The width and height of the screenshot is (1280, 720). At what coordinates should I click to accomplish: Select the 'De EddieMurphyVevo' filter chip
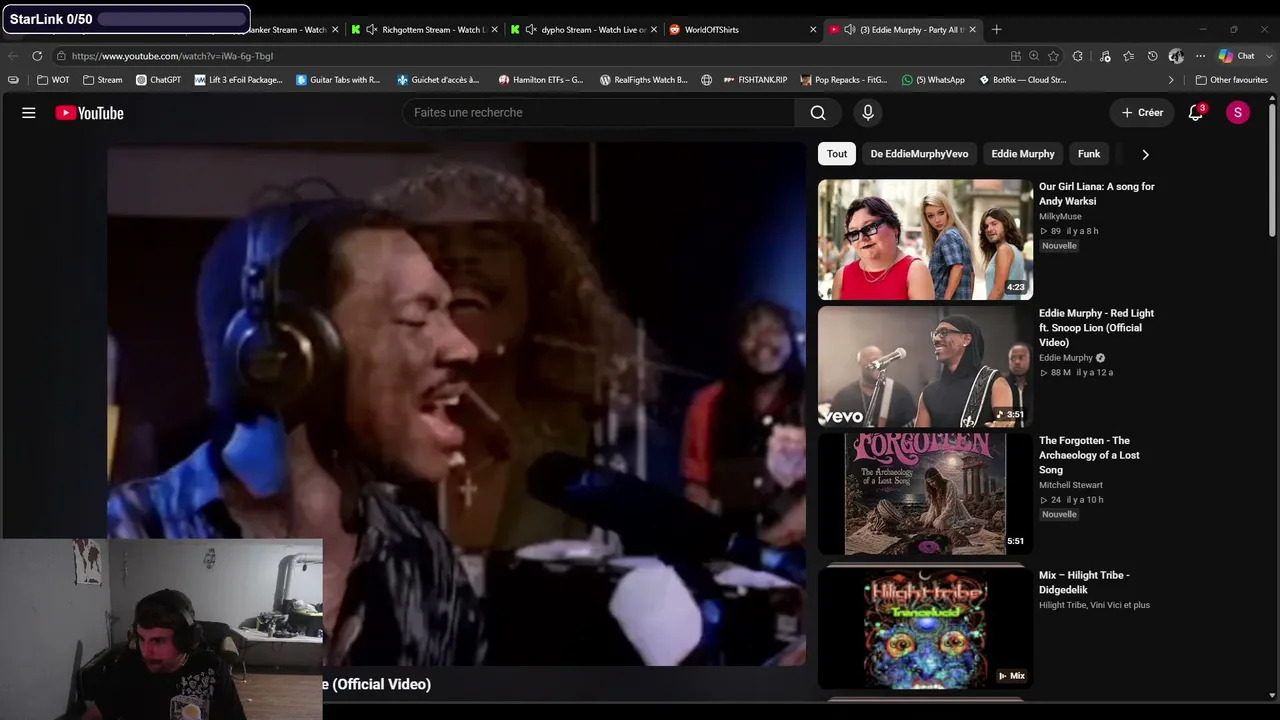coord(919,154)
